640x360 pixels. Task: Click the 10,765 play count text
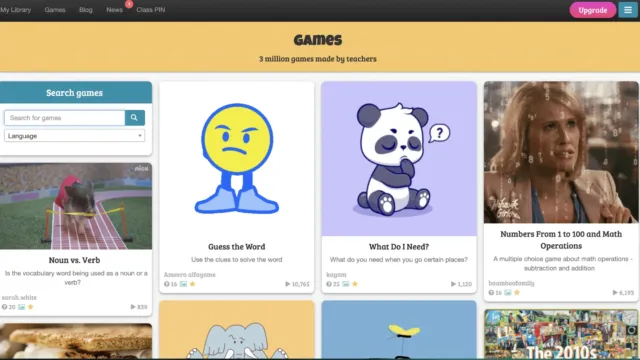tap(300, 284)
